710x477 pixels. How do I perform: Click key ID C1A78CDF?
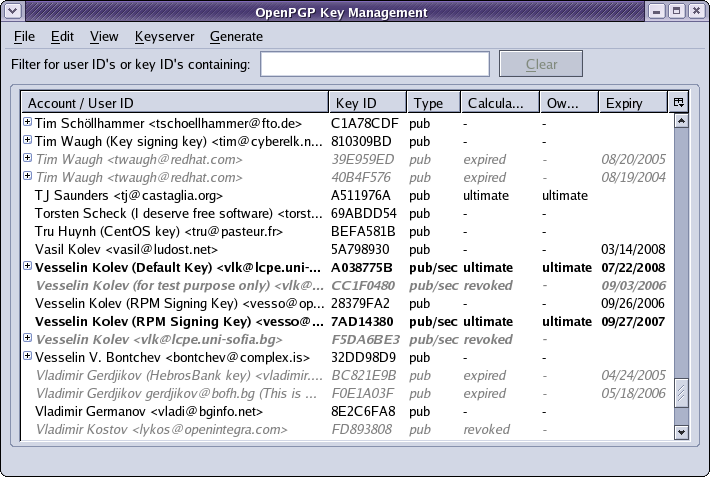tap(365, 124)
